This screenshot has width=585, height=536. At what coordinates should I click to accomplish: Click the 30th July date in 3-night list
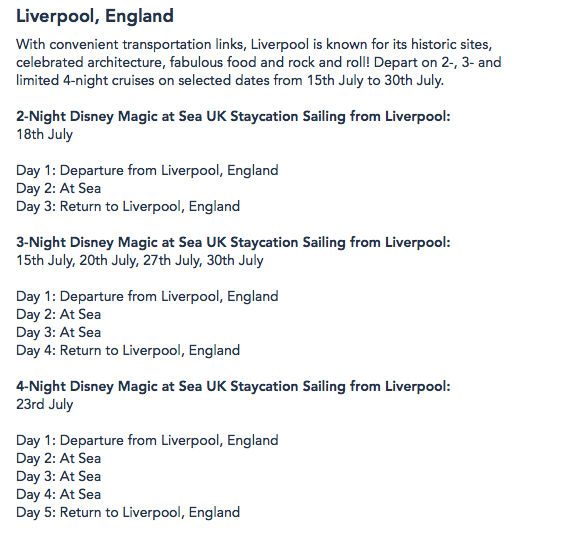click(235, 260)
